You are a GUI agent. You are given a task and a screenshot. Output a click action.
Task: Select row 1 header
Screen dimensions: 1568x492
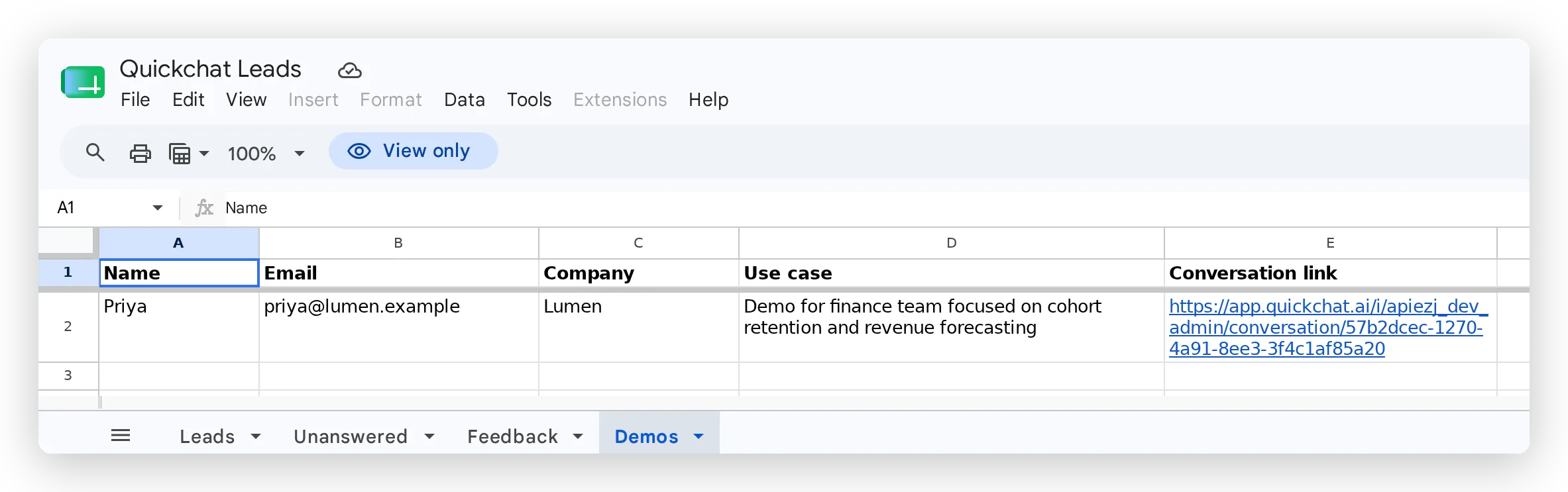(x=68, y=272)
